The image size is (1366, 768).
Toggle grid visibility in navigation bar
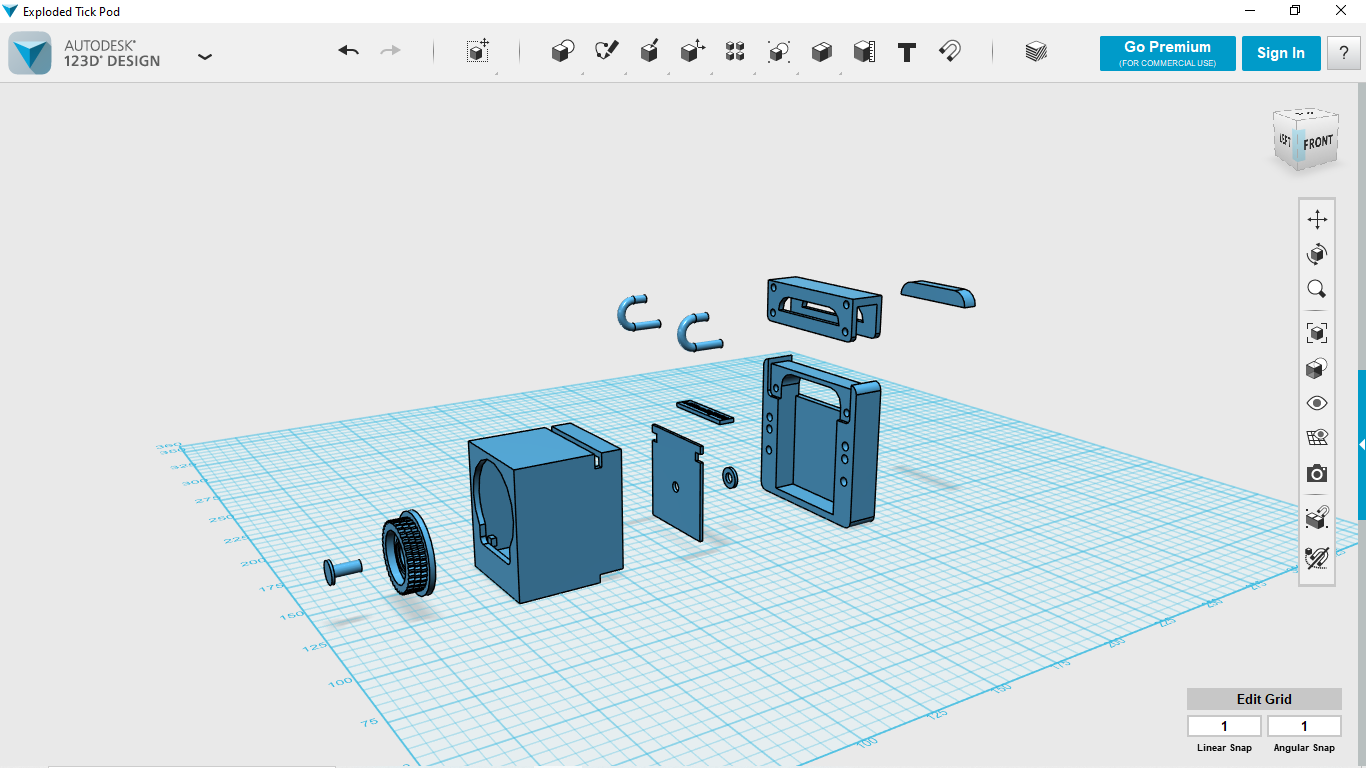click(x=1317, y=438)
